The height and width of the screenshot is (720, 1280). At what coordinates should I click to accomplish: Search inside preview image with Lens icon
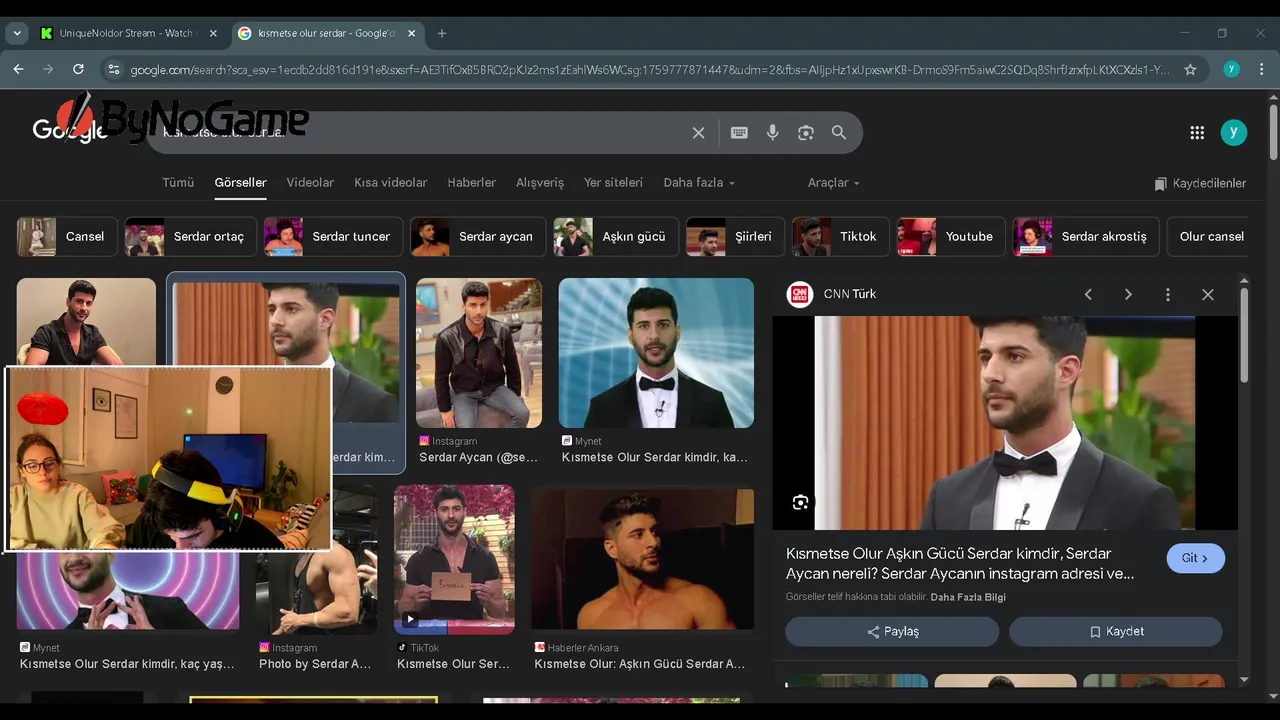click(x=800, y=502)
